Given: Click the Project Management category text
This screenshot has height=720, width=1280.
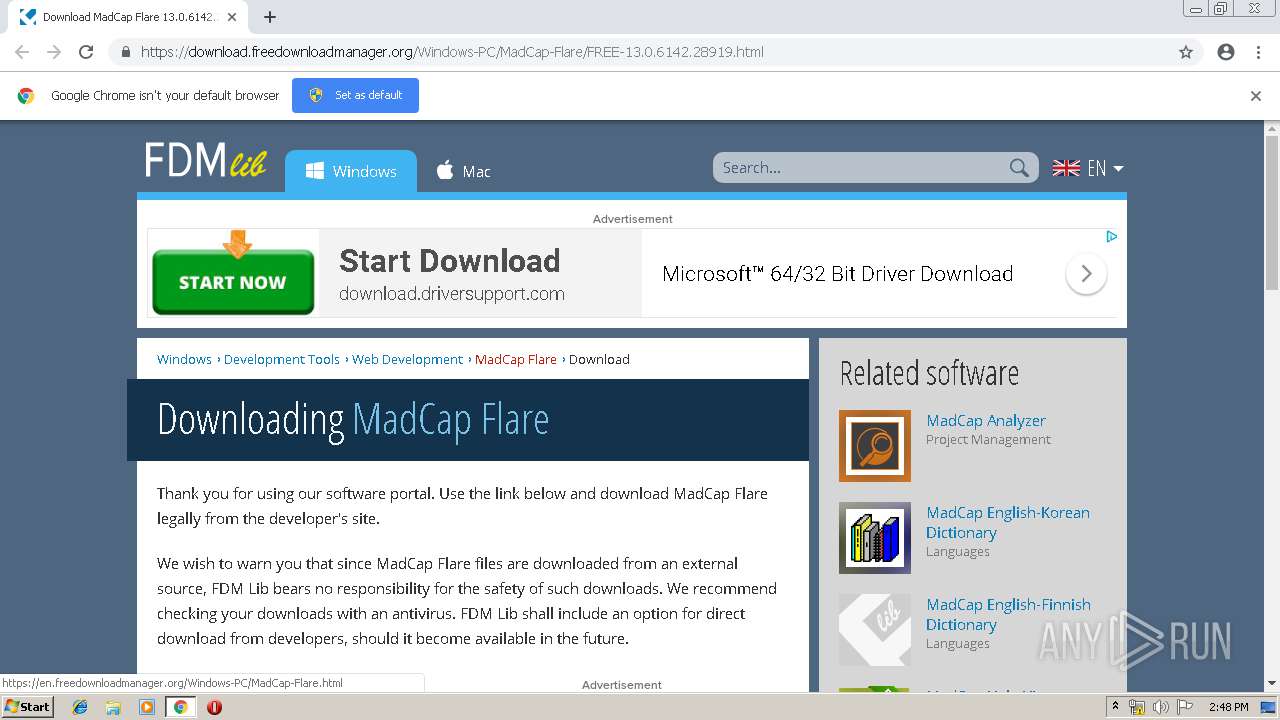Looking at the screenshot, I should click(988, 439).
